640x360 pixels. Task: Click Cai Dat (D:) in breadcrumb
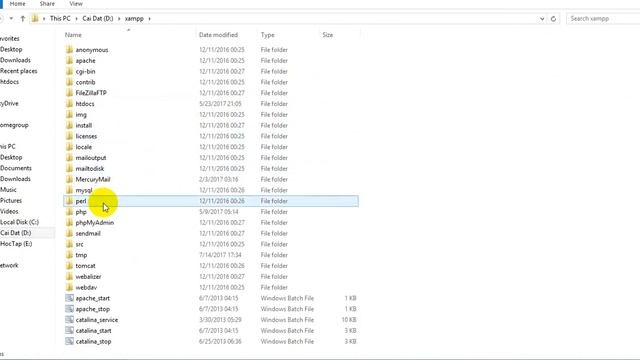click(98, 18)
